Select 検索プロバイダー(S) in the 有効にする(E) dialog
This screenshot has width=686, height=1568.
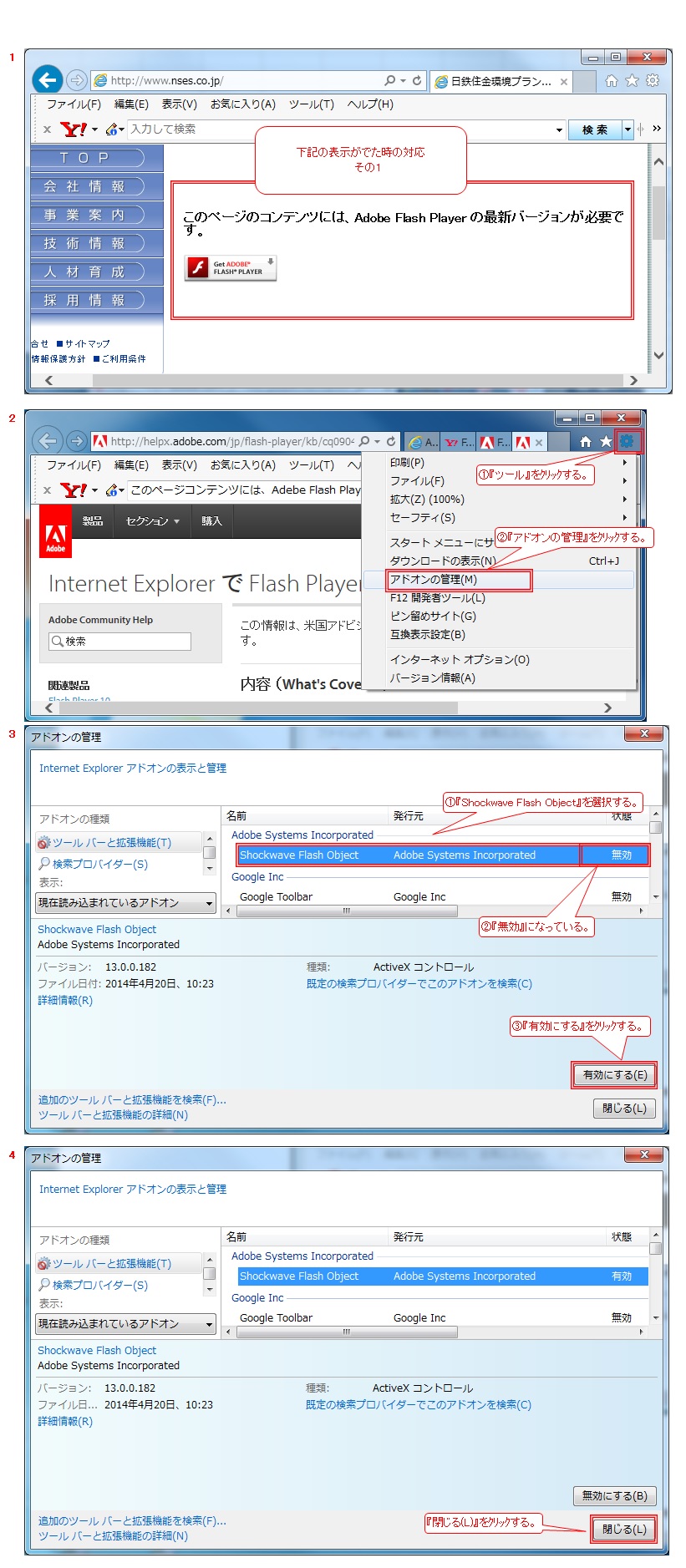100,865
